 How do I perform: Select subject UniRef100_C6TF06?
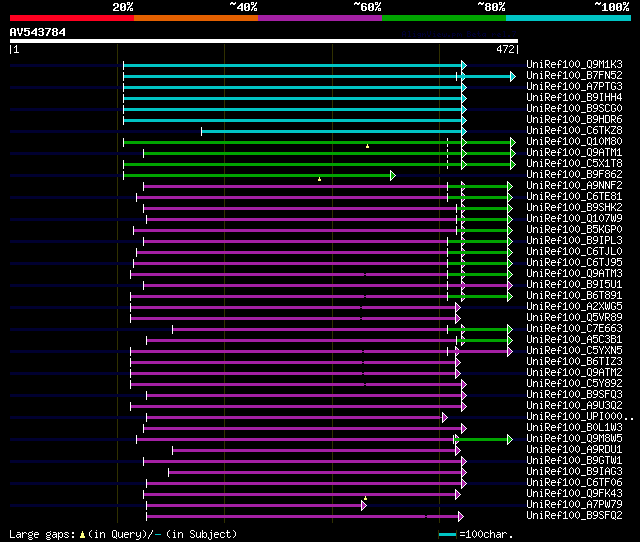(574, 483)
